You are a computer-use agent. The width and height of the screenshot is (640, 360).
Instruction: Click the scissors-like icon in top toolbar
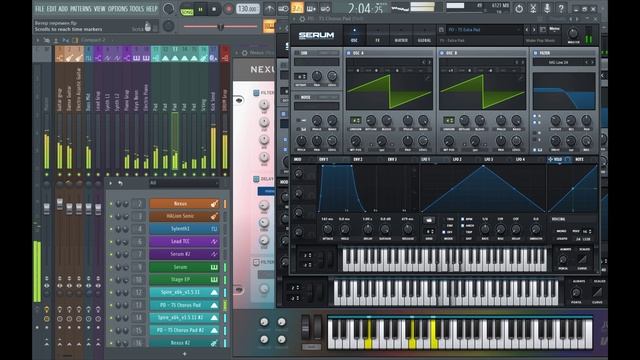[533, 8]
